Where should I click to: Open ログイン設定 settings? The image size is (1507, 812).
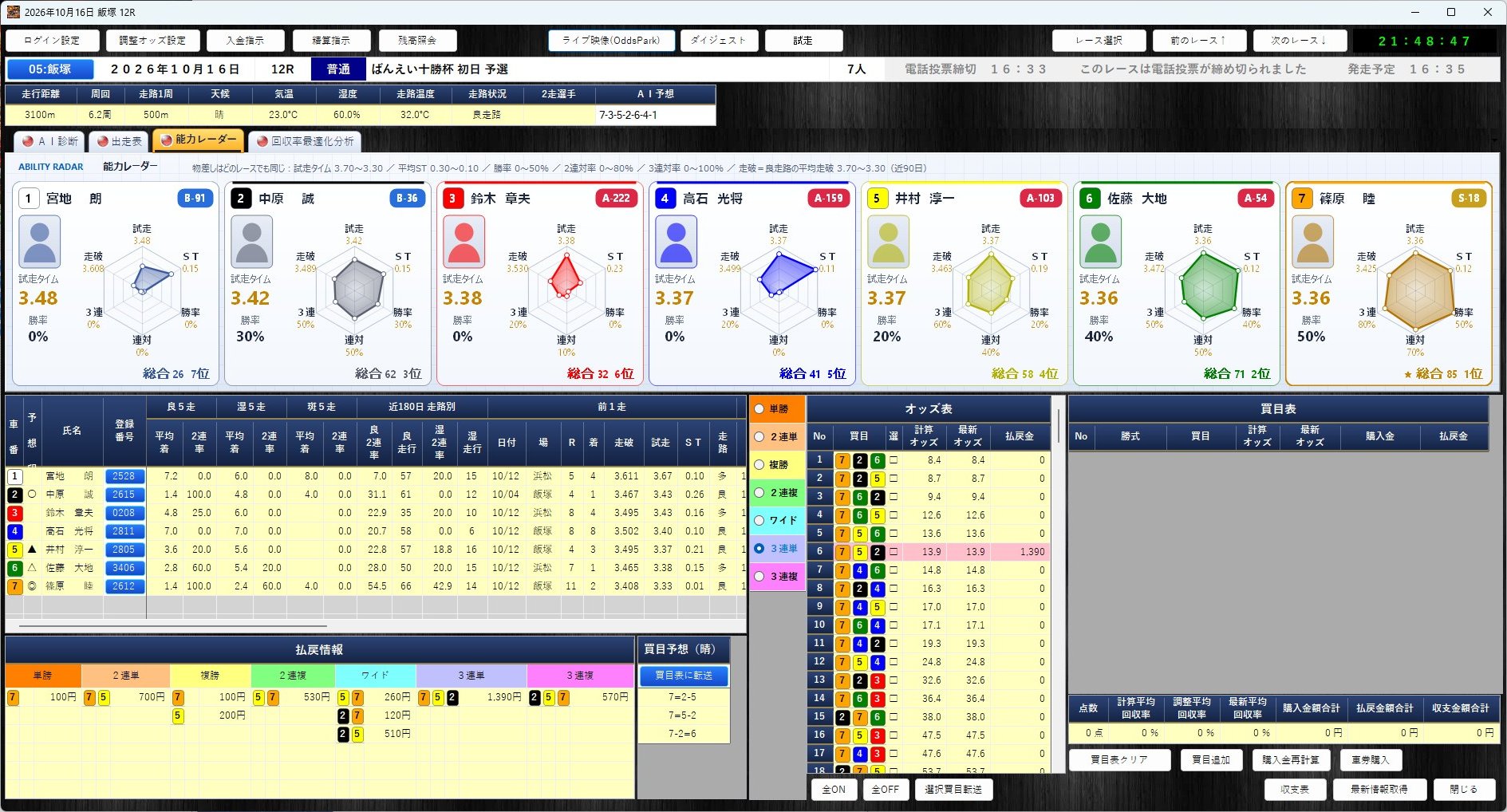pyautogui.click(x=52, y=41)
